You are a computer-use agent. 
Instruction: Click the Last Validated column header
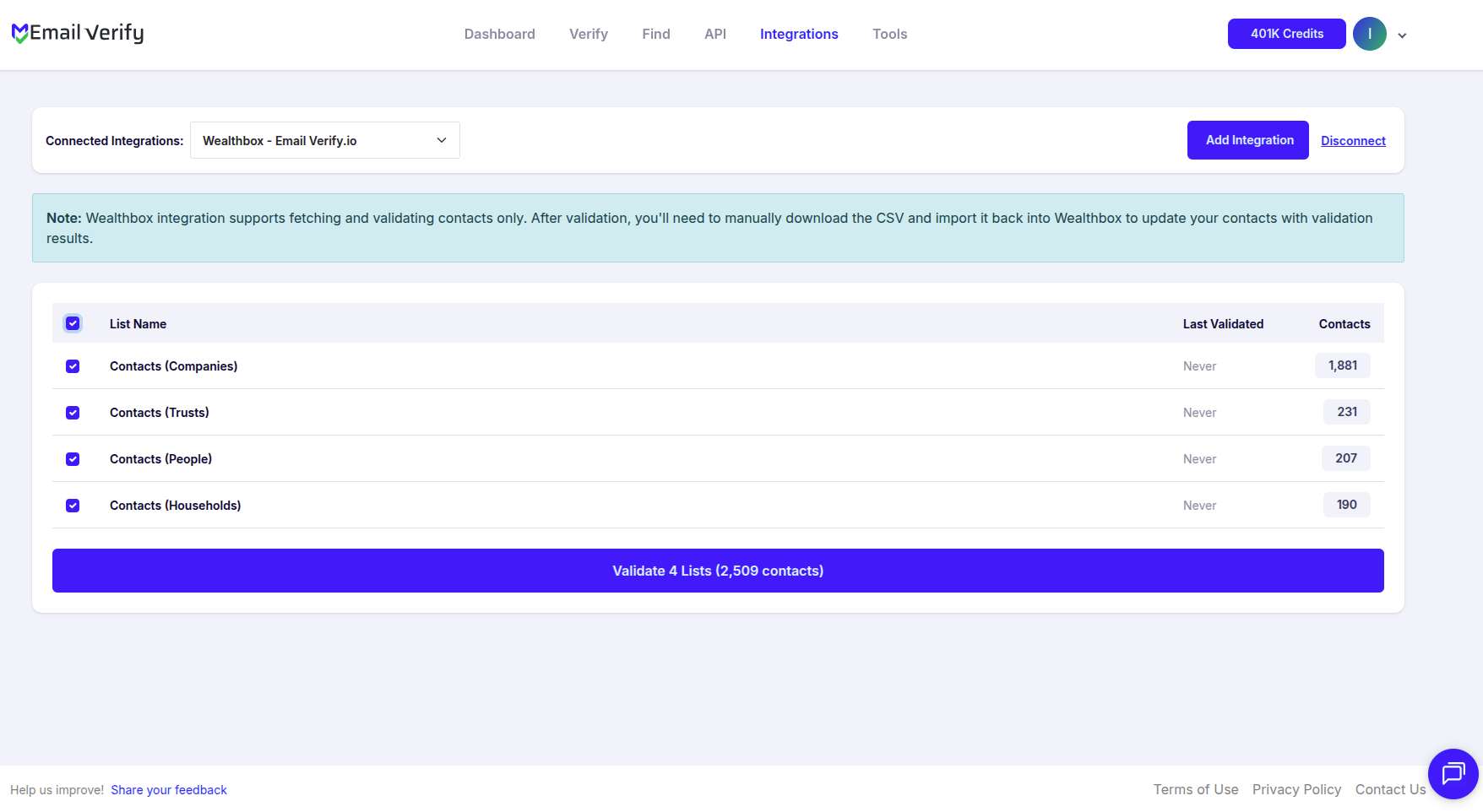[1223, 324]
